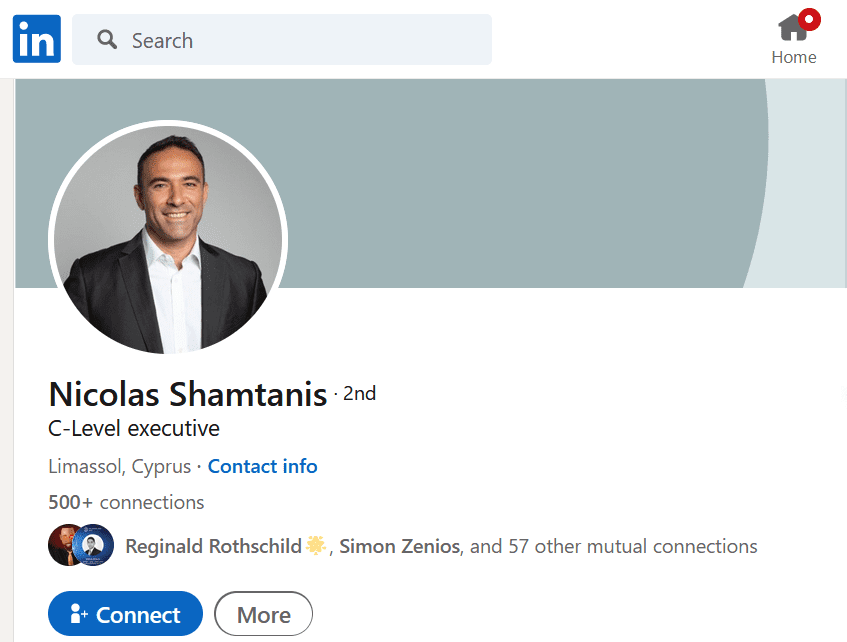Screen dimensions: 847x642
Task: View the 500+ connections count
Action: pos(126,502)
